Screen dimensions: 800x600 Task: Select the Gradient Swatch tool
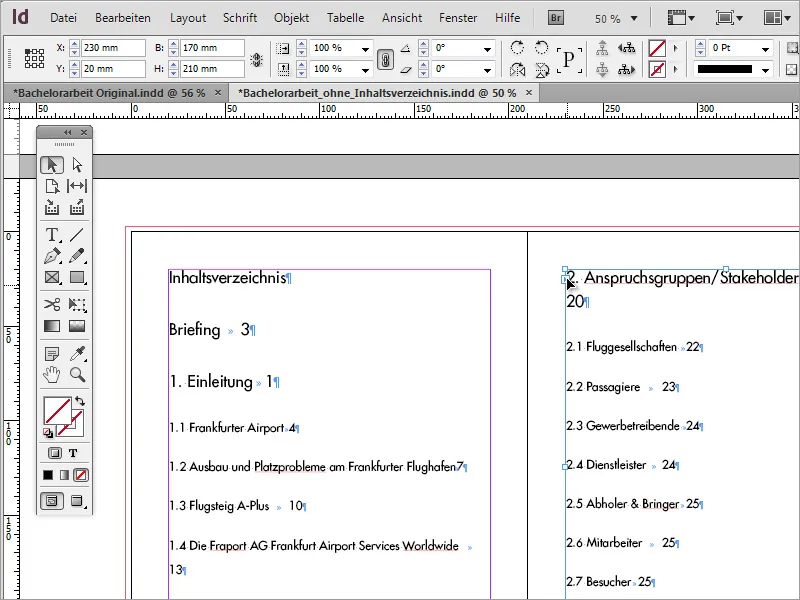coord(52,326)
